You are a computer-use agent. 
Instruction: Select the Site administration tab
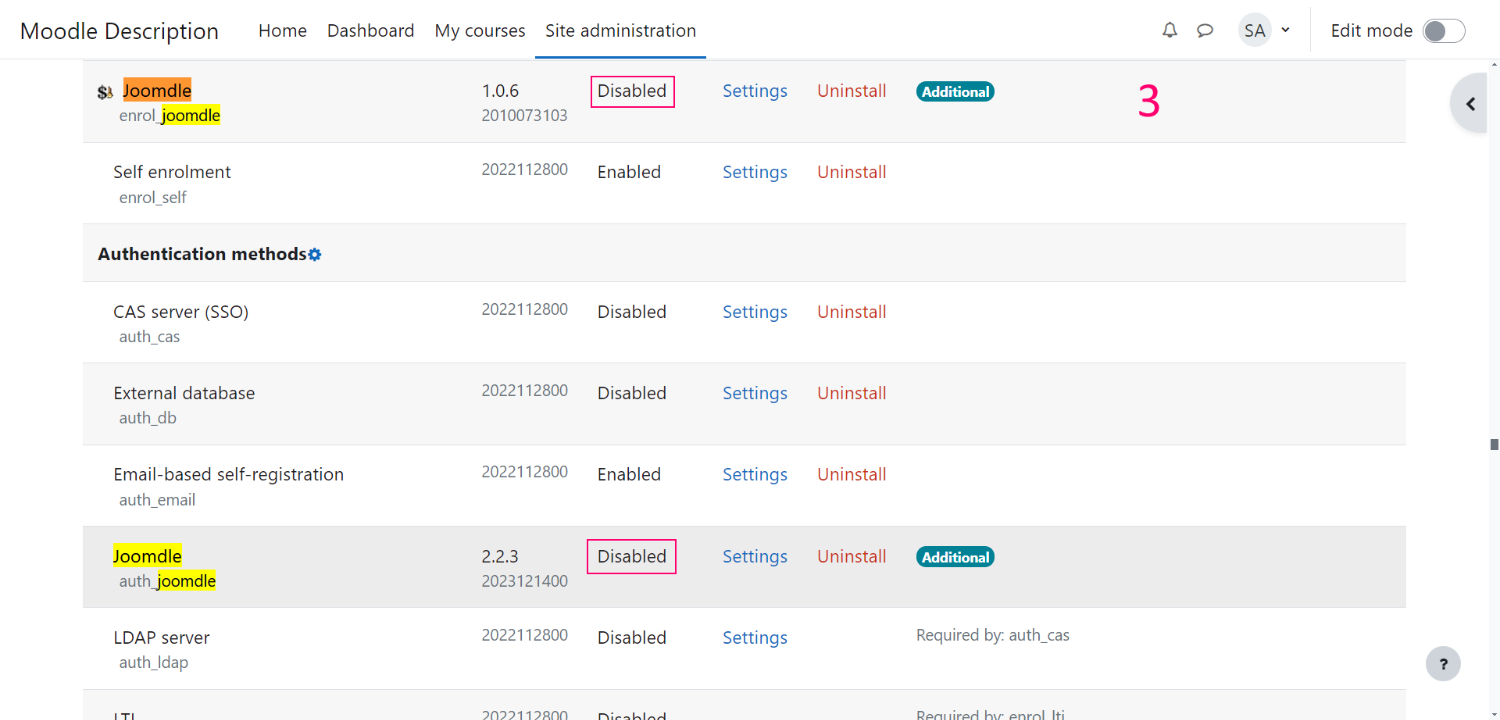(x=621, y=31)
